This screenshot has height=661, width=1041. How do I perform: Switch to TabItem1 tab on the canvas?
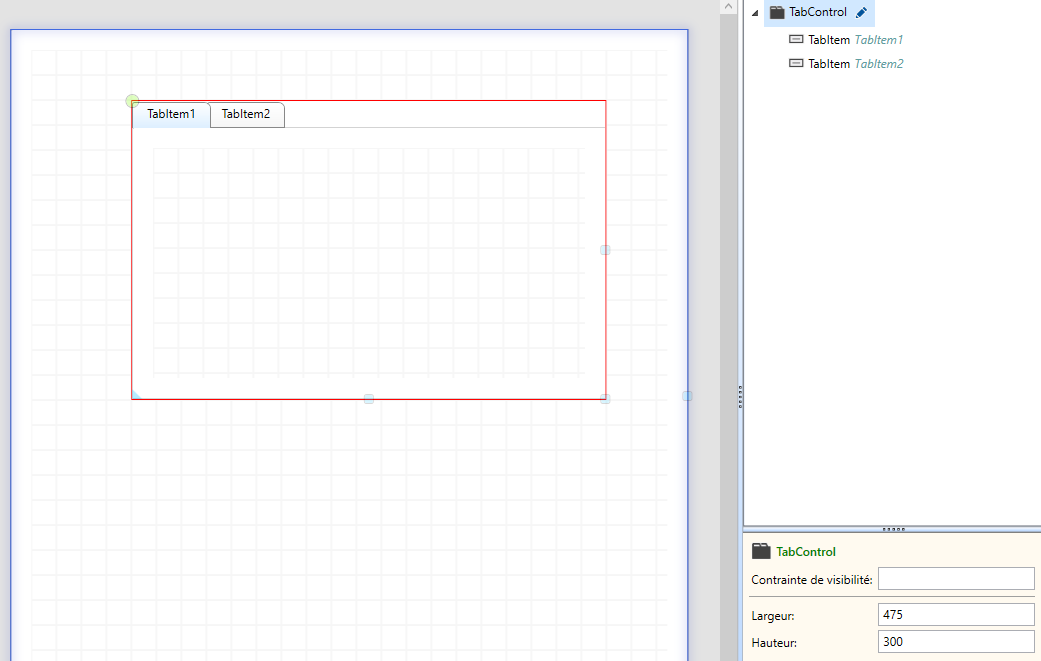click(171, 115)
